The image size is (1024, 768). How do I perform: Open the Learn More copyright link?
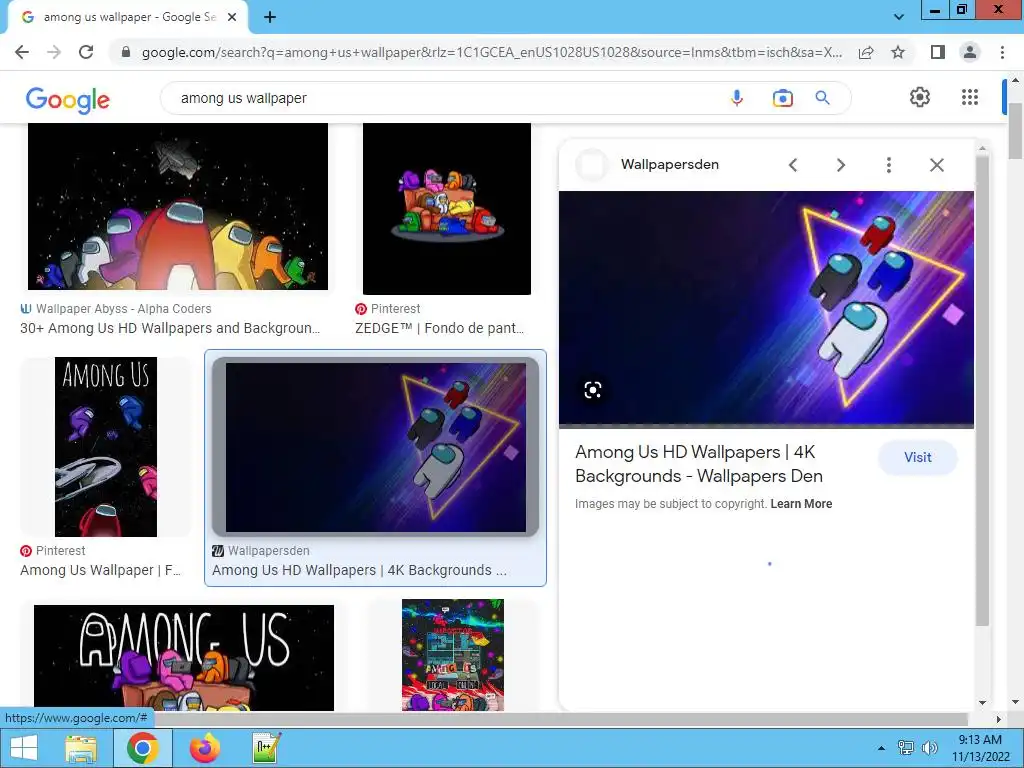[801, 504]
